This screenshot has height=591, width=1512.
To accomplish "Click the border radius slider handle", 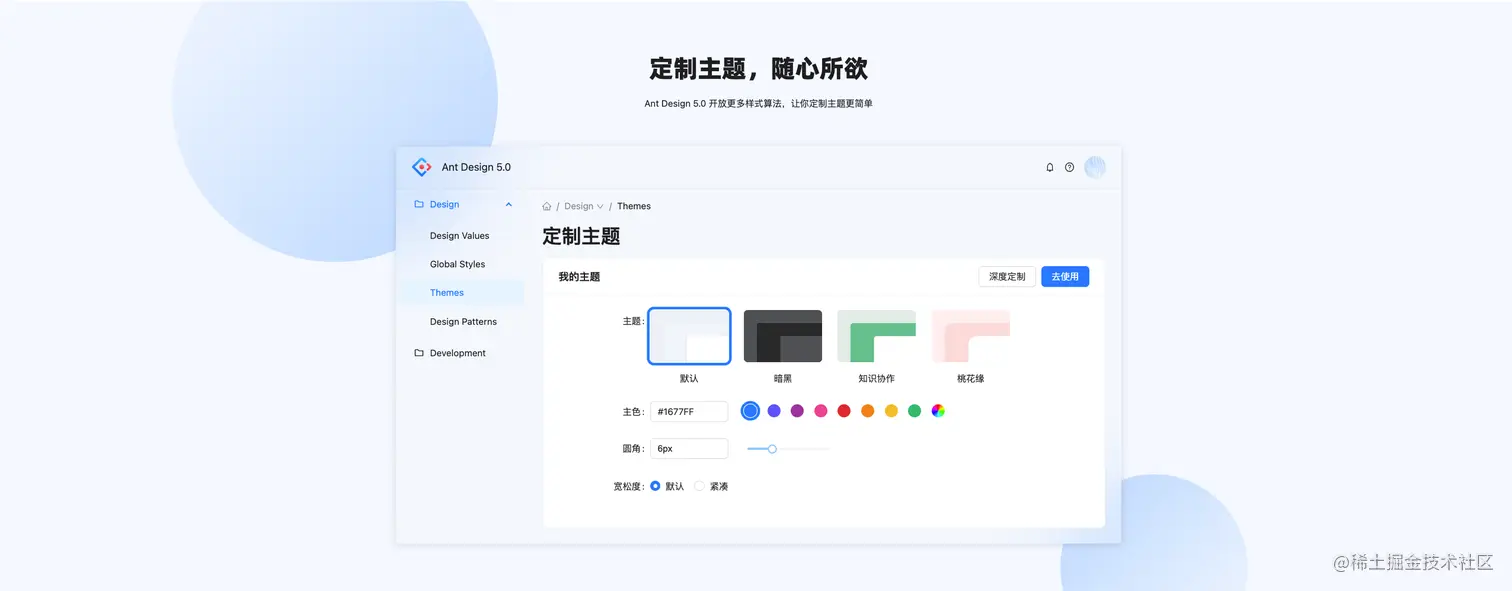I will pos(772,449).
